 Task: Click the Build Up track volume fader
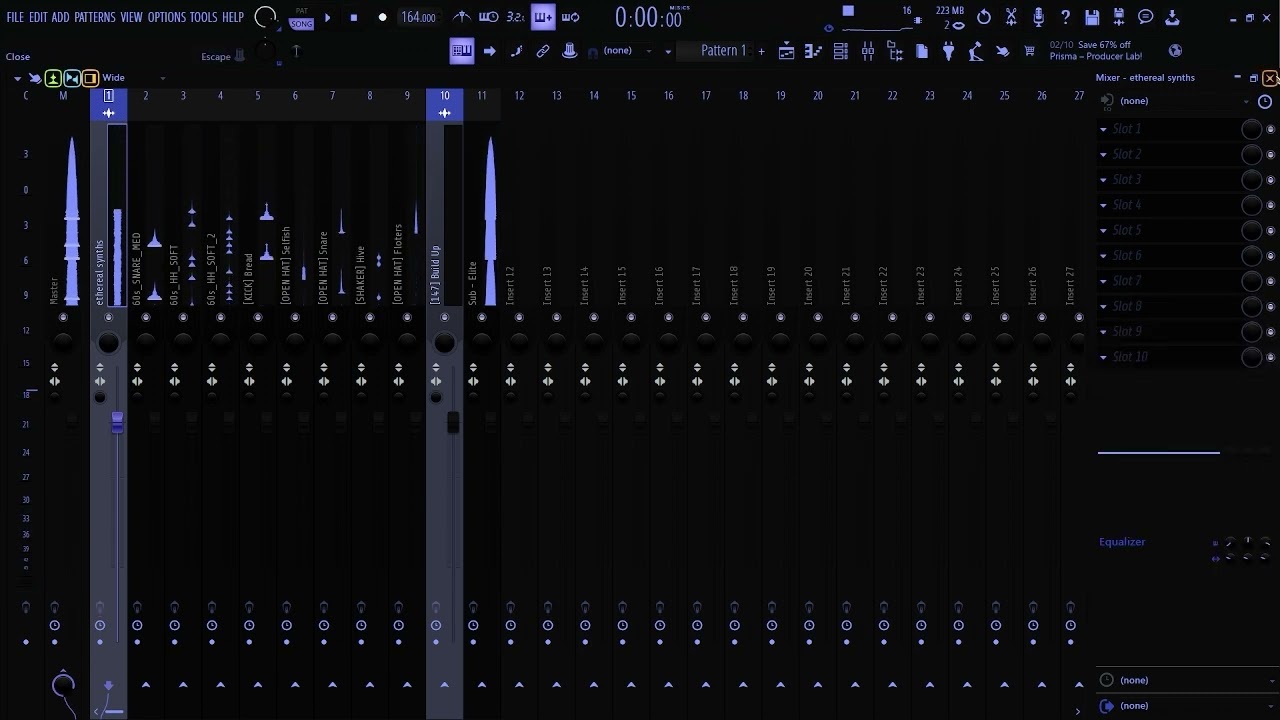[x=453, y=423]
